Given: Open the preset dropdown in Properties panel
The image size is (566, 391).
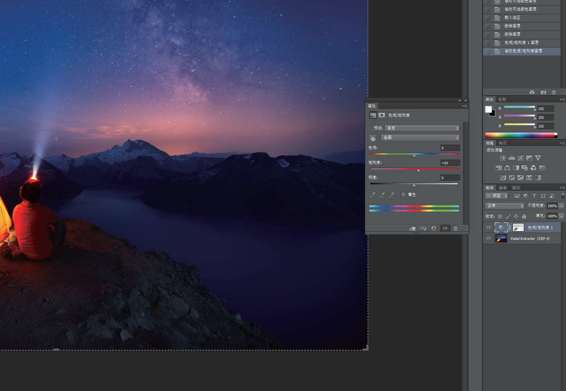Looking at the screenshot, I should tap(422, 128).
